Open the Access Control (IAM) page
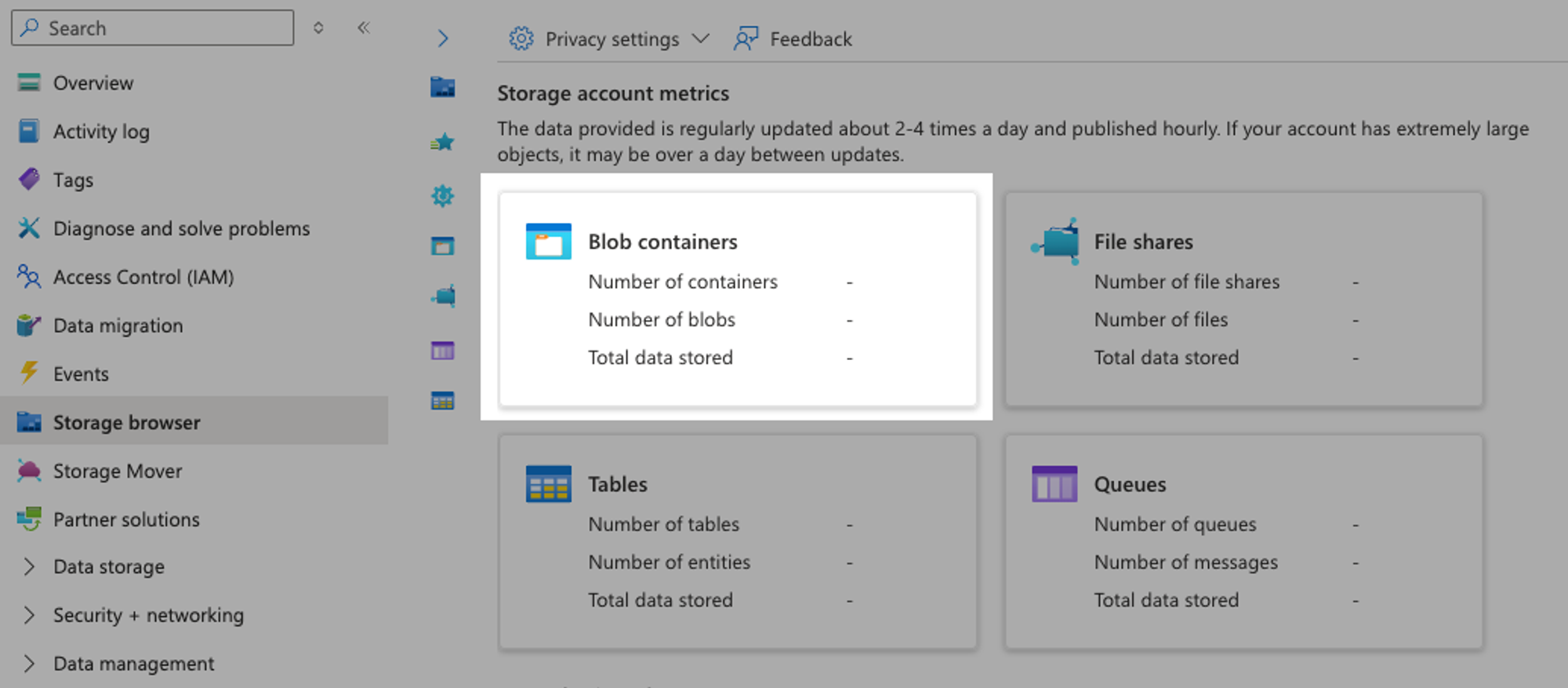Screen dimensions: 1568x688 click(143, 277)
